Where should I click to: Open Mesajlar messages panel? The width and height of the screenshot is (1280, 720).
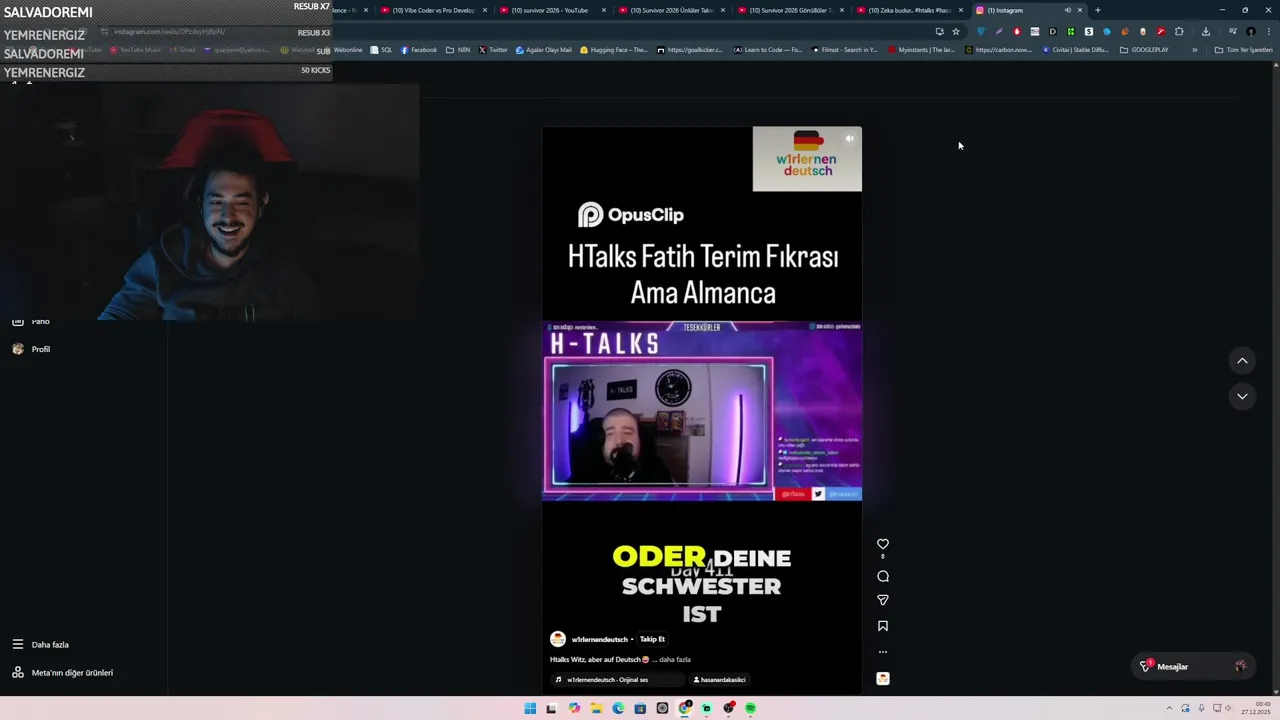coord(1192,666)
